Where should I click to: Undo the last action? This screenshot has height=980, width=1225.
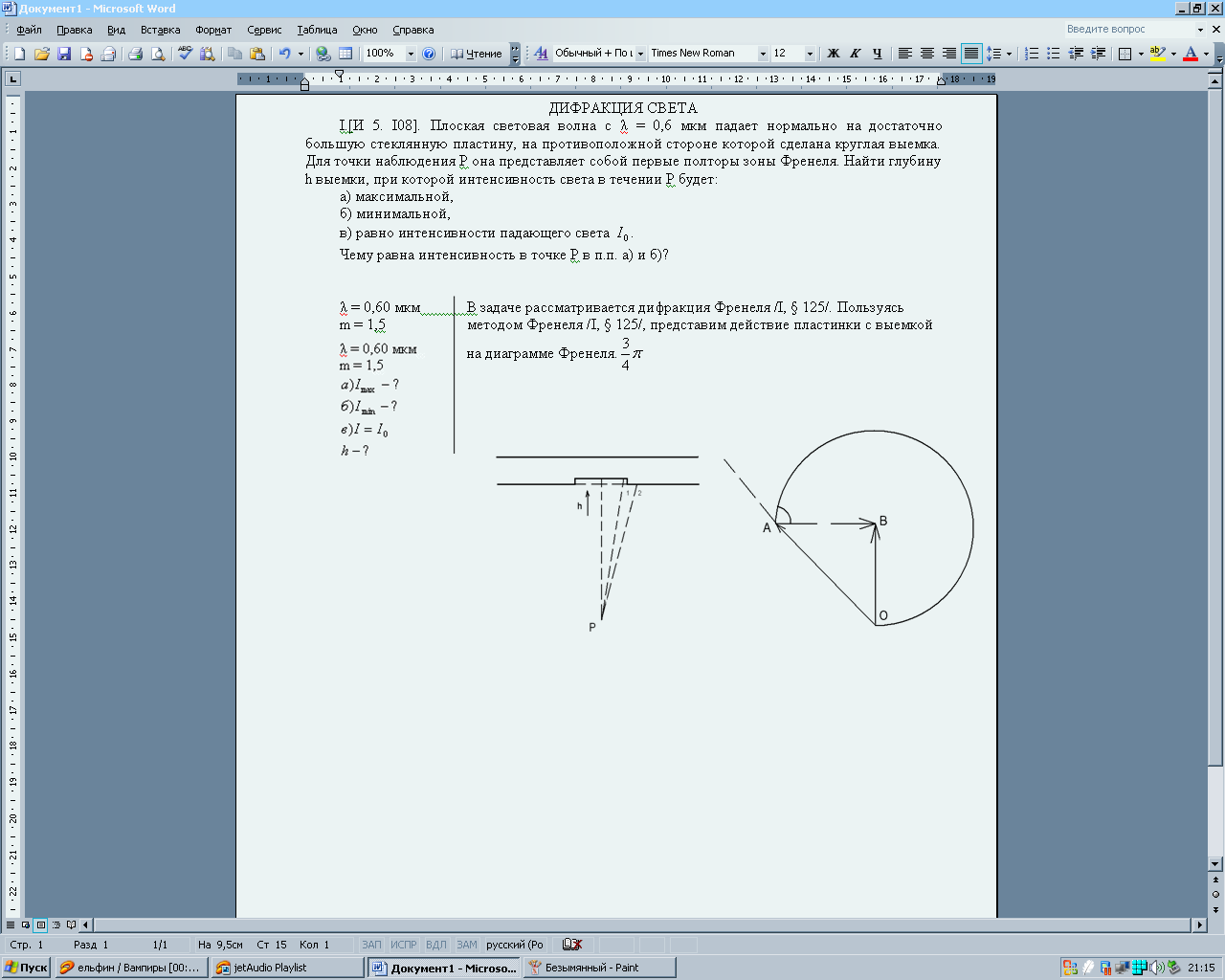pos(284,54)
